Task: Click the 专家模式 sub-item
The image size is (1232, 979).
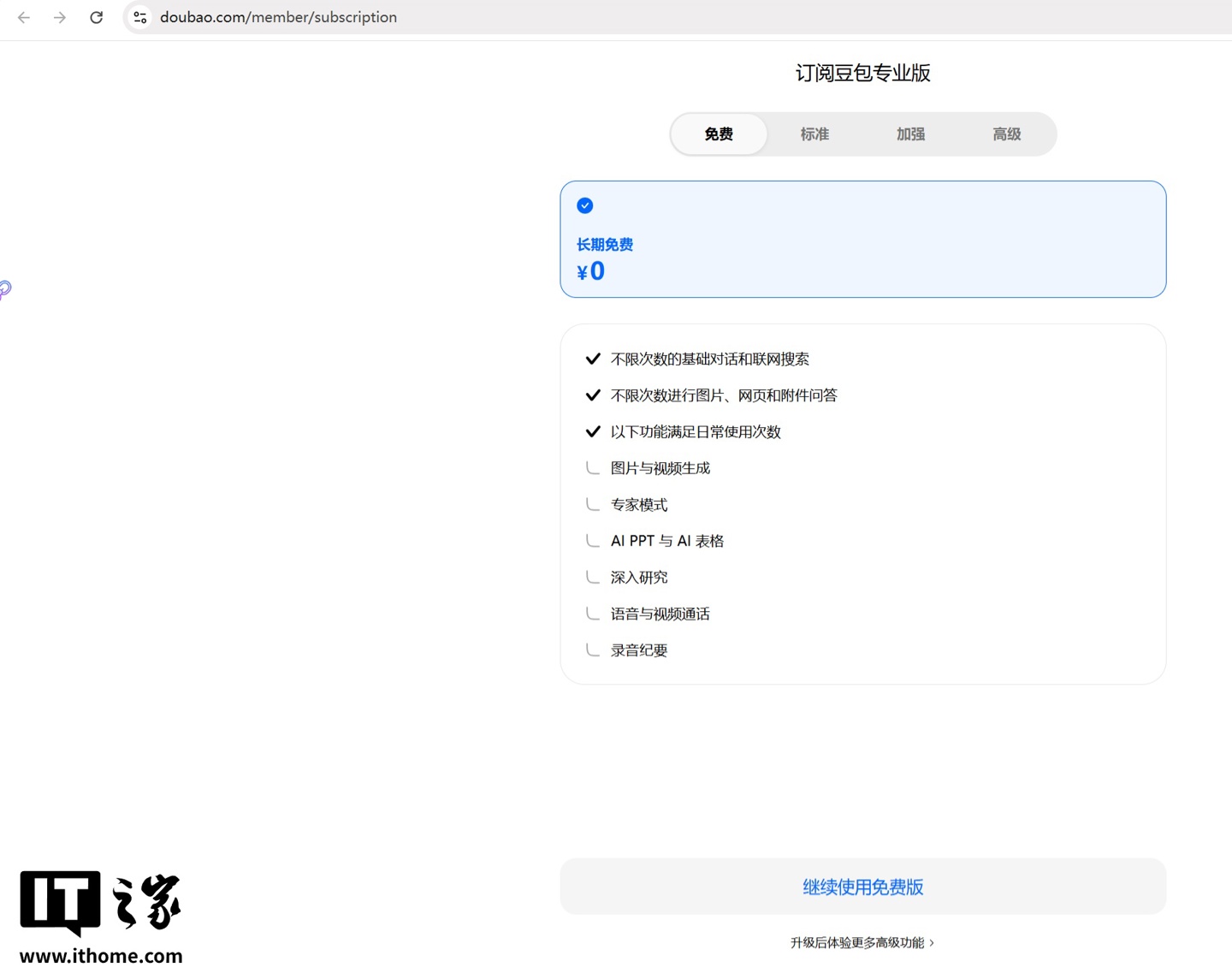Action: pyautogui.click(x=639, y=505)
